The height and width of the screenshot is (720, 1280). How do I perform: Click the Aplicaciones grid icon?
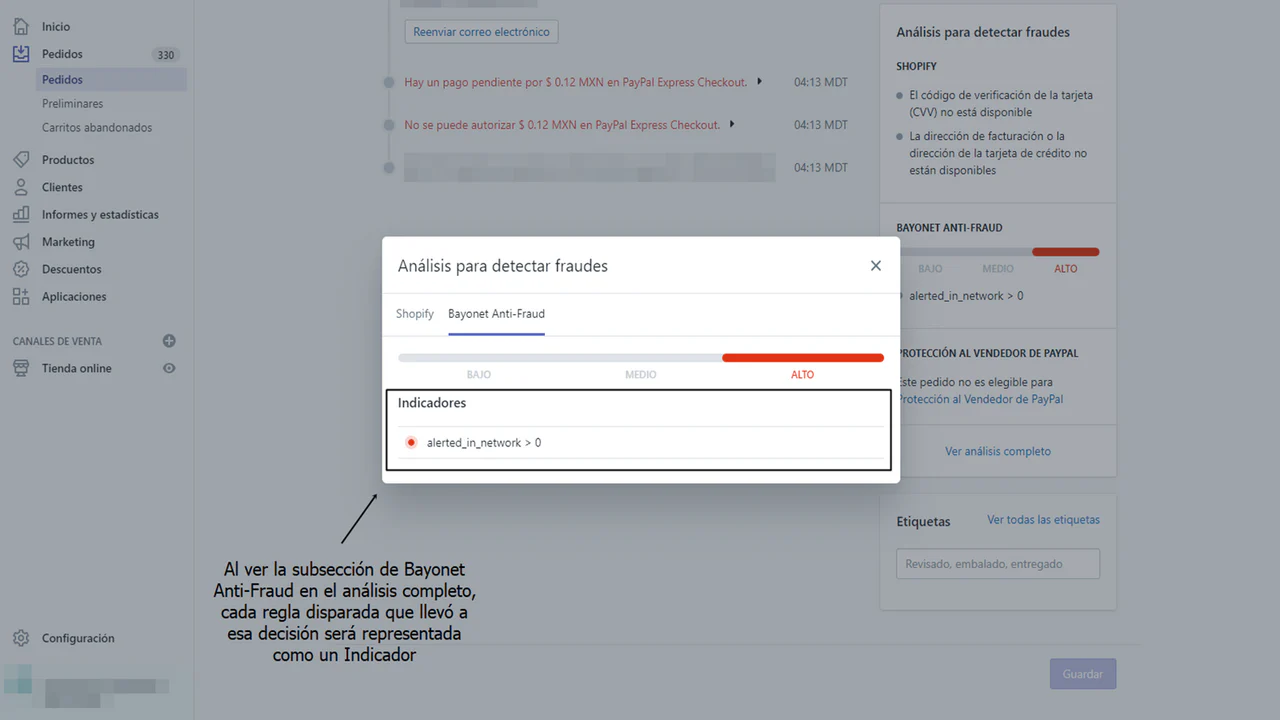[21, 296]
